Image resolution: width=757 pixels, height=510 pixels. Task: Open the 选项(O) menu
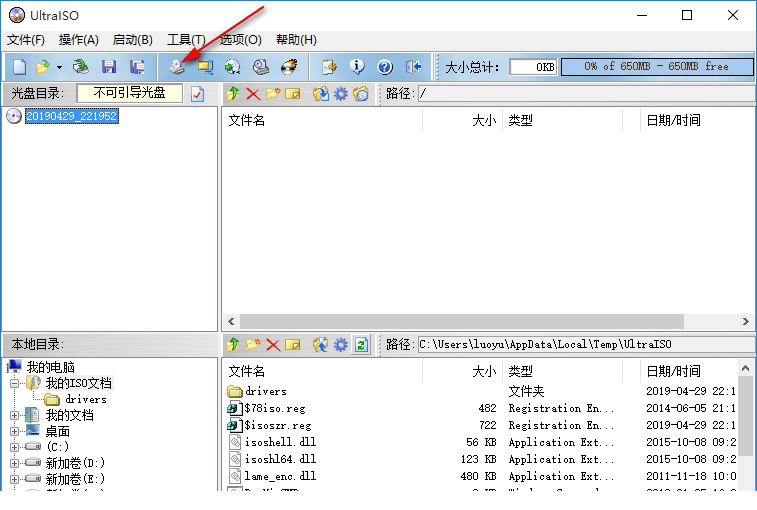coord(240,40)
